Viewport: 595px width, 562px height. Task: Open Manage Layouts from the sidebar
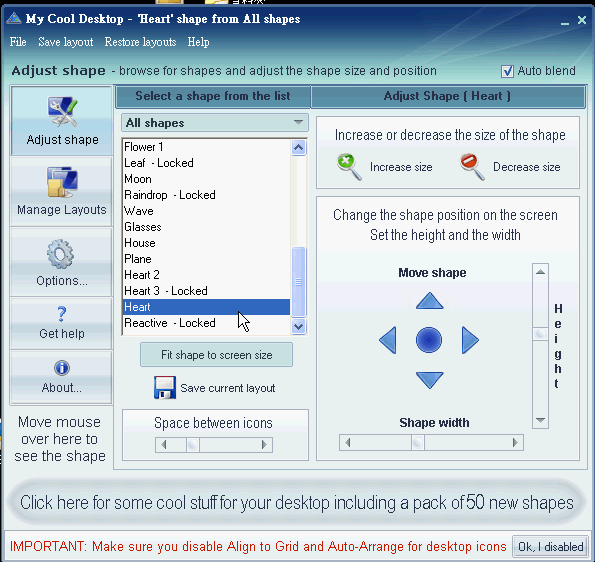[61, 192]
